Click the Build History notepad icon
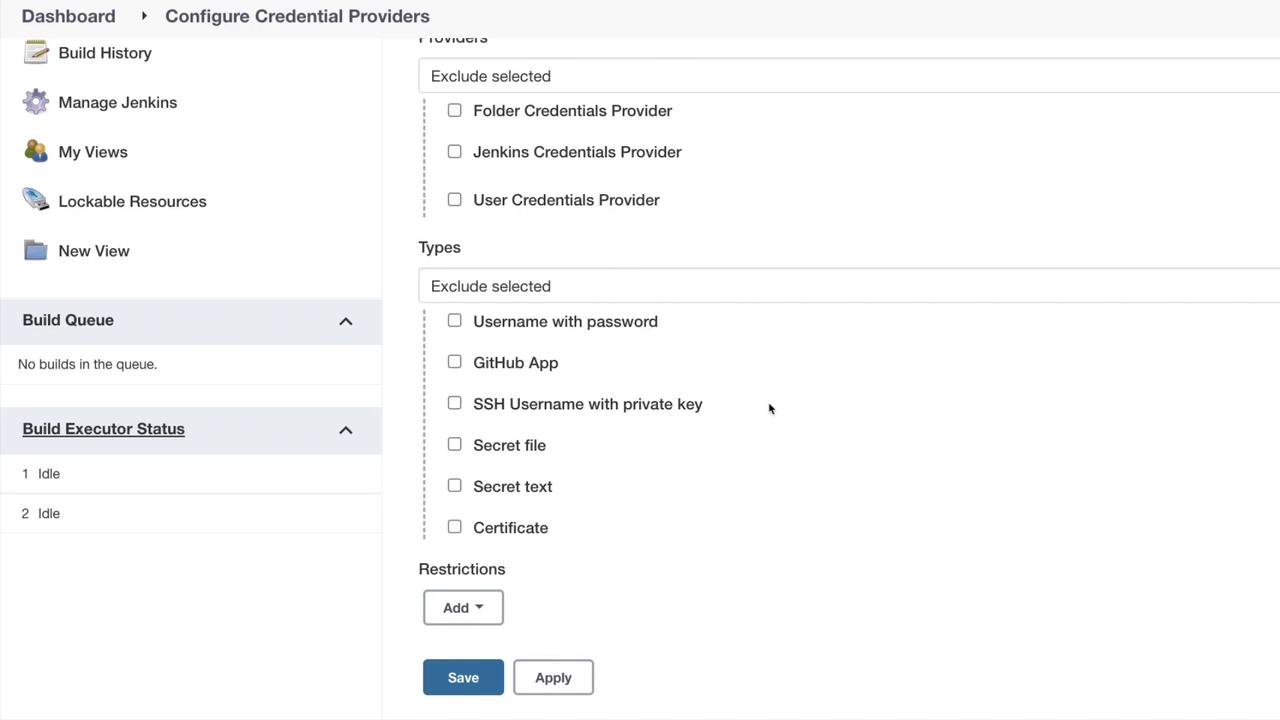The image size is (1280, 720). 36,52
